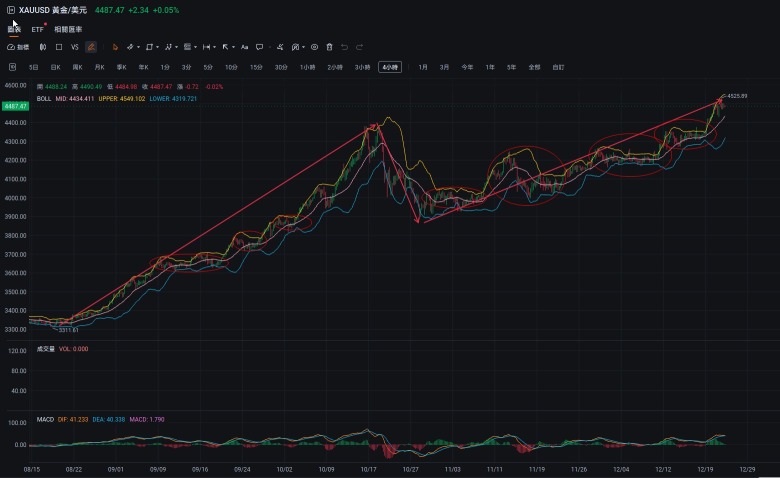Toggle the highlighted drawing pencil tool
Image resolution: width=780 pixels, height=478 pixels.
click(x=91, y=47)
